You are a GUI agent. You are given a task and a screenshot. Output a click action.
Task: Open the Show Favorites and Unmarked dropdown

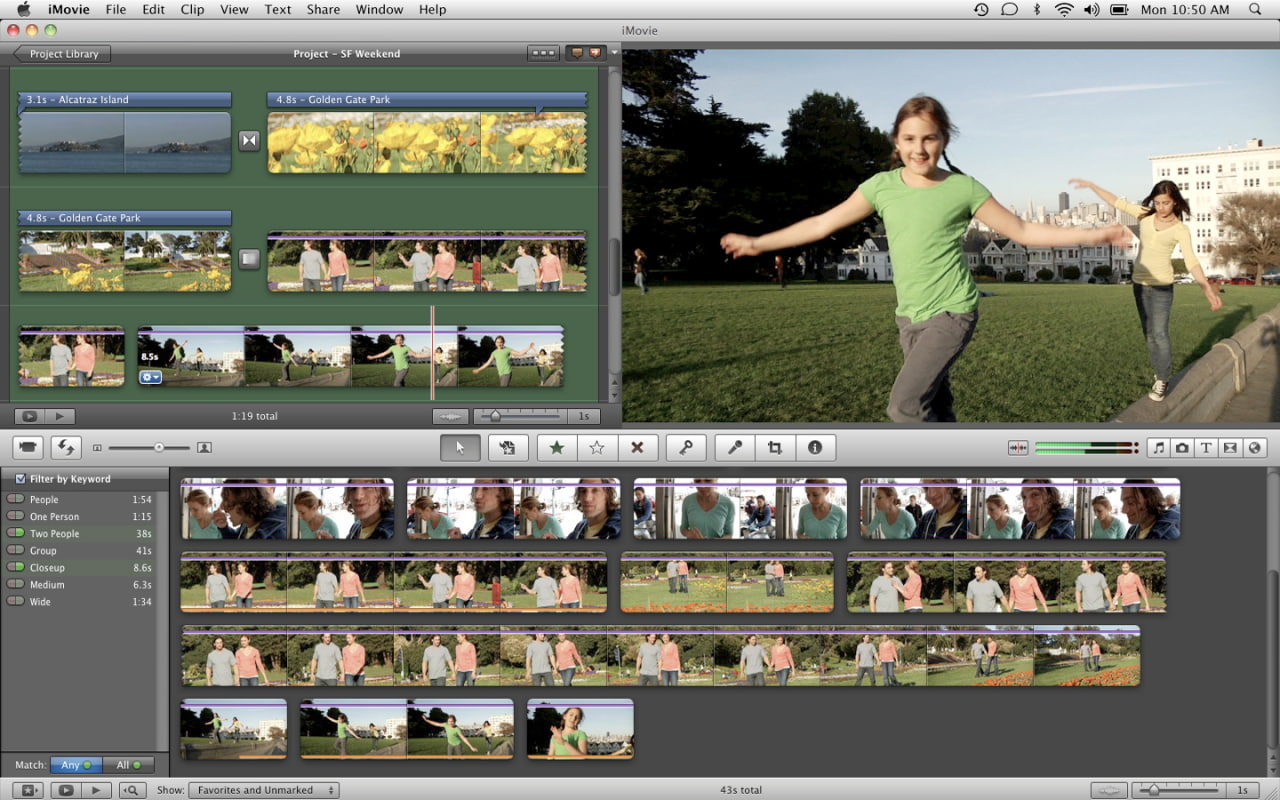click(x=264, y=790)
